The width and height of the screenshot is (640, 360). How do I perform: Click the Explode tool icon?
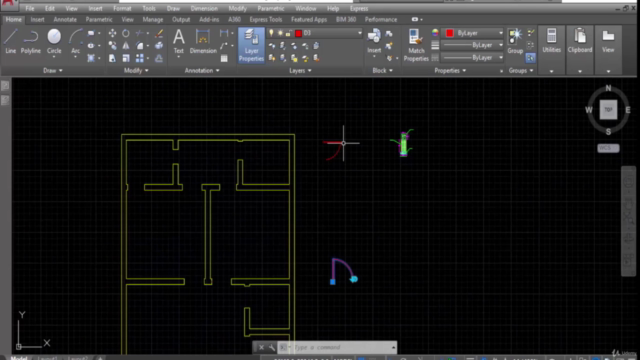point(159,46)
